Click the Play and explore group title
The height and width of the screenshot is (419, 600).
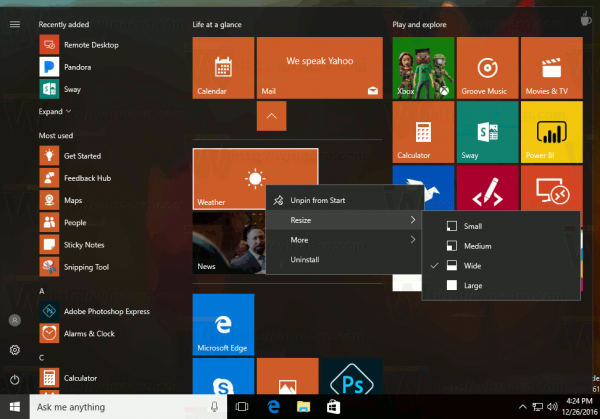(419, 24)
